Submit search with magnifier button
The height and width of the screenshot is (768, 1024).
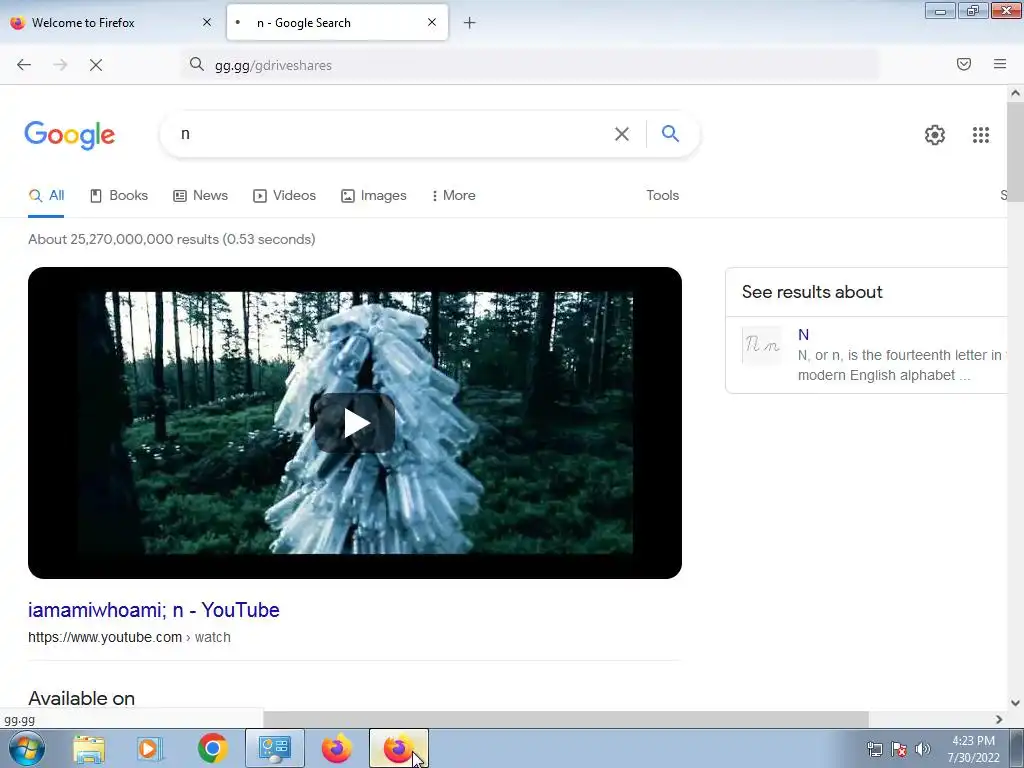click(x=670, y=134)
